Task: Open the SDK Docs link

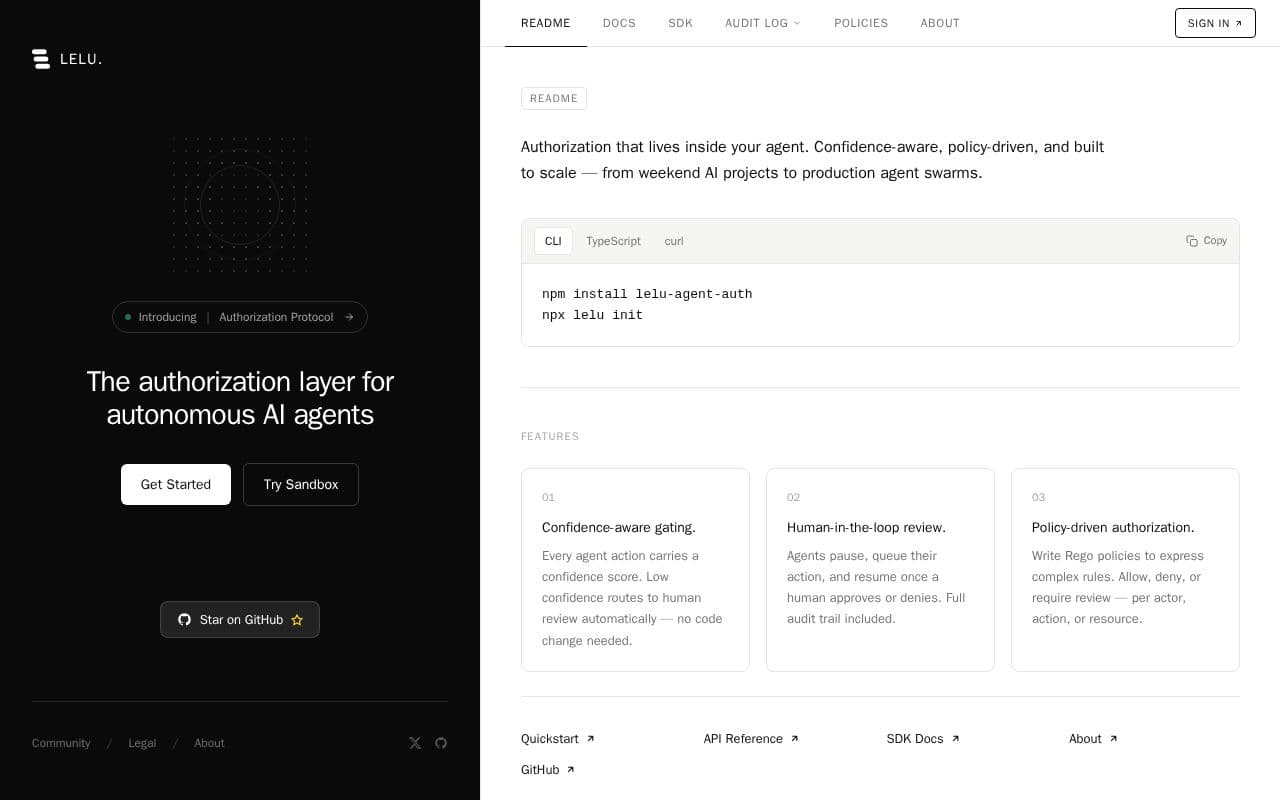Action: 923,739
